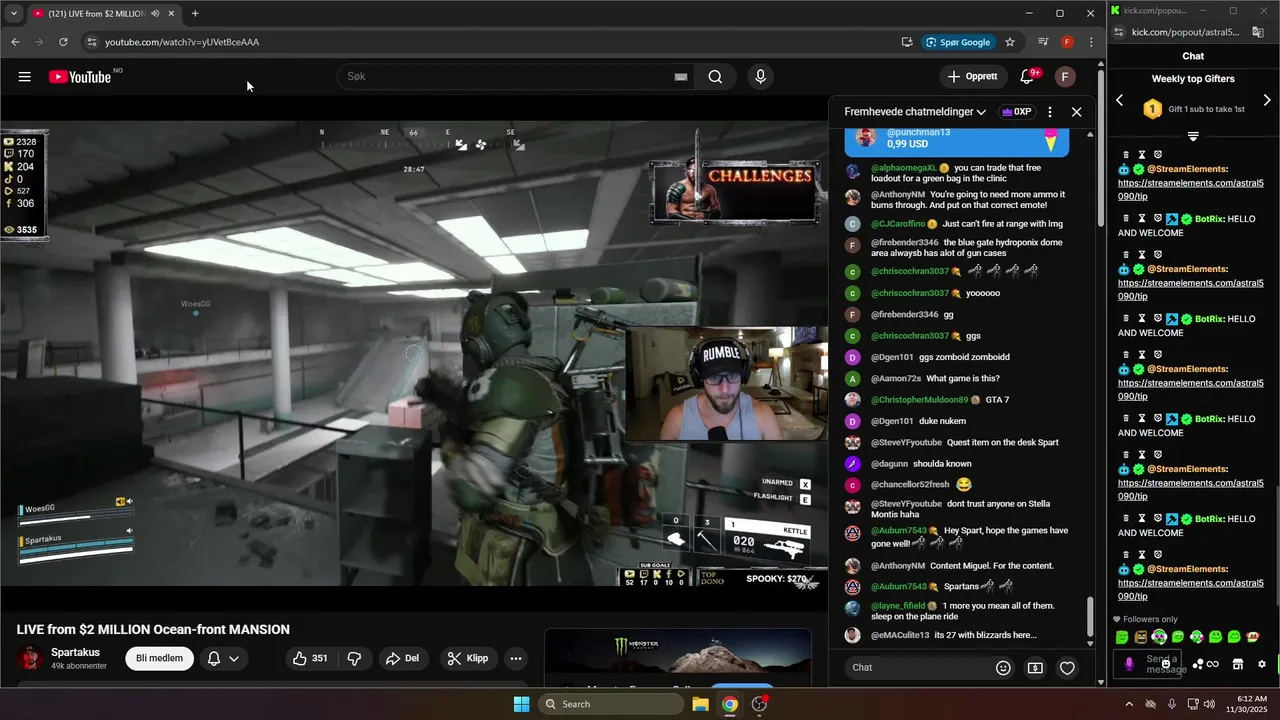The height and width of the screenshot is (720, 1280).
Task: Open chat options three-dot menu
Action: pos(1049,112)
